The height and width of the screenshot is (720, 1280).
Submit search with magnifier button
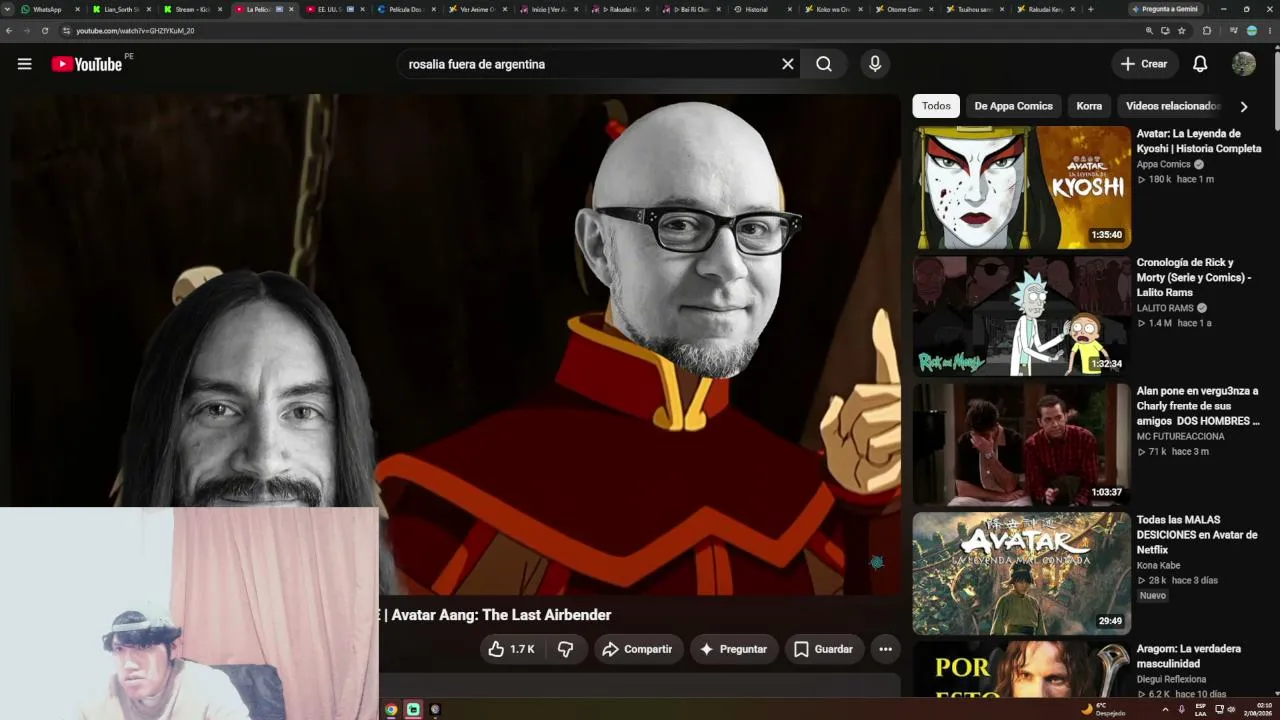pyautogui.click(x=824, y=64)
